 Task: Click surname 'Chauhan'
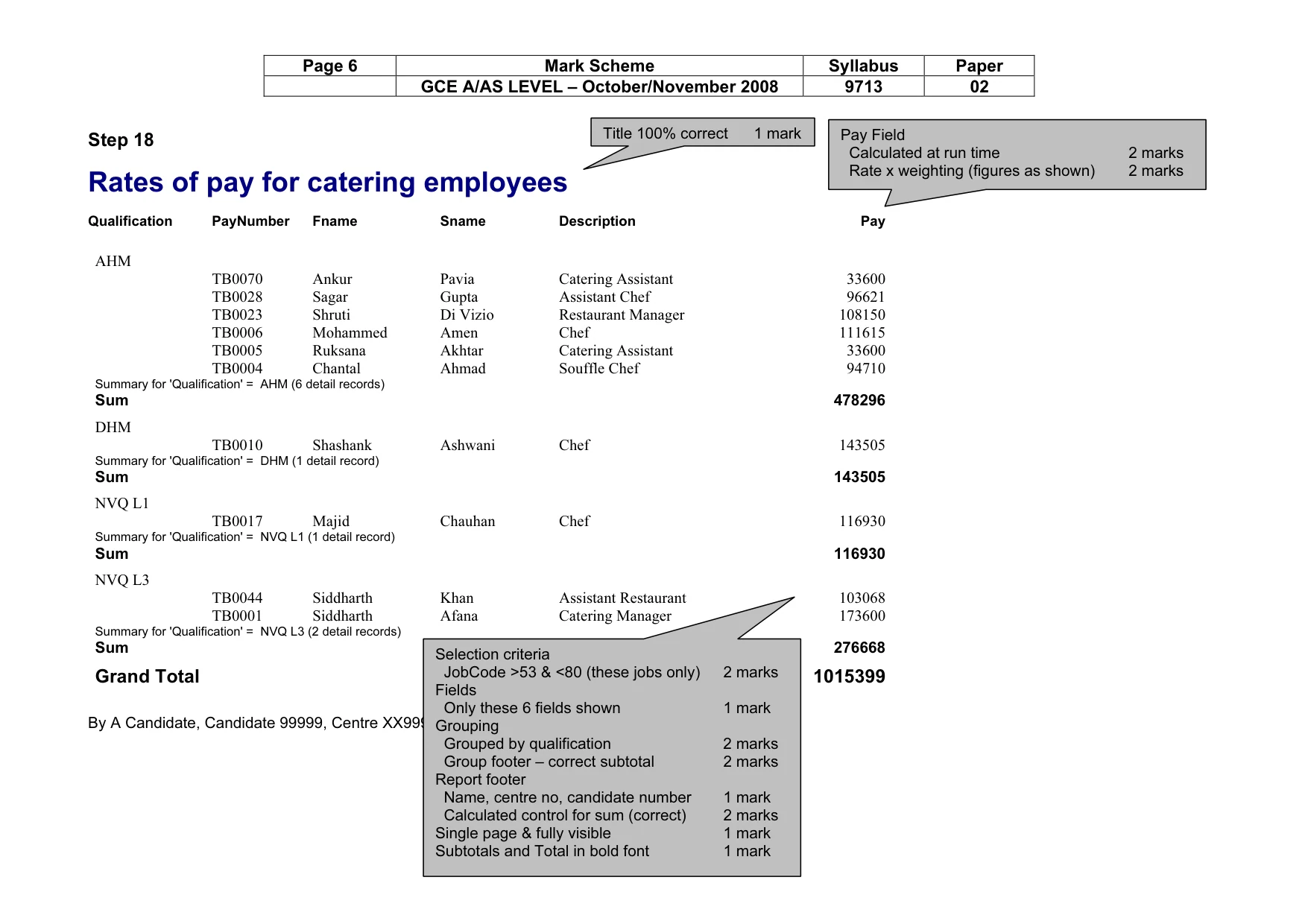click(467, 522)
